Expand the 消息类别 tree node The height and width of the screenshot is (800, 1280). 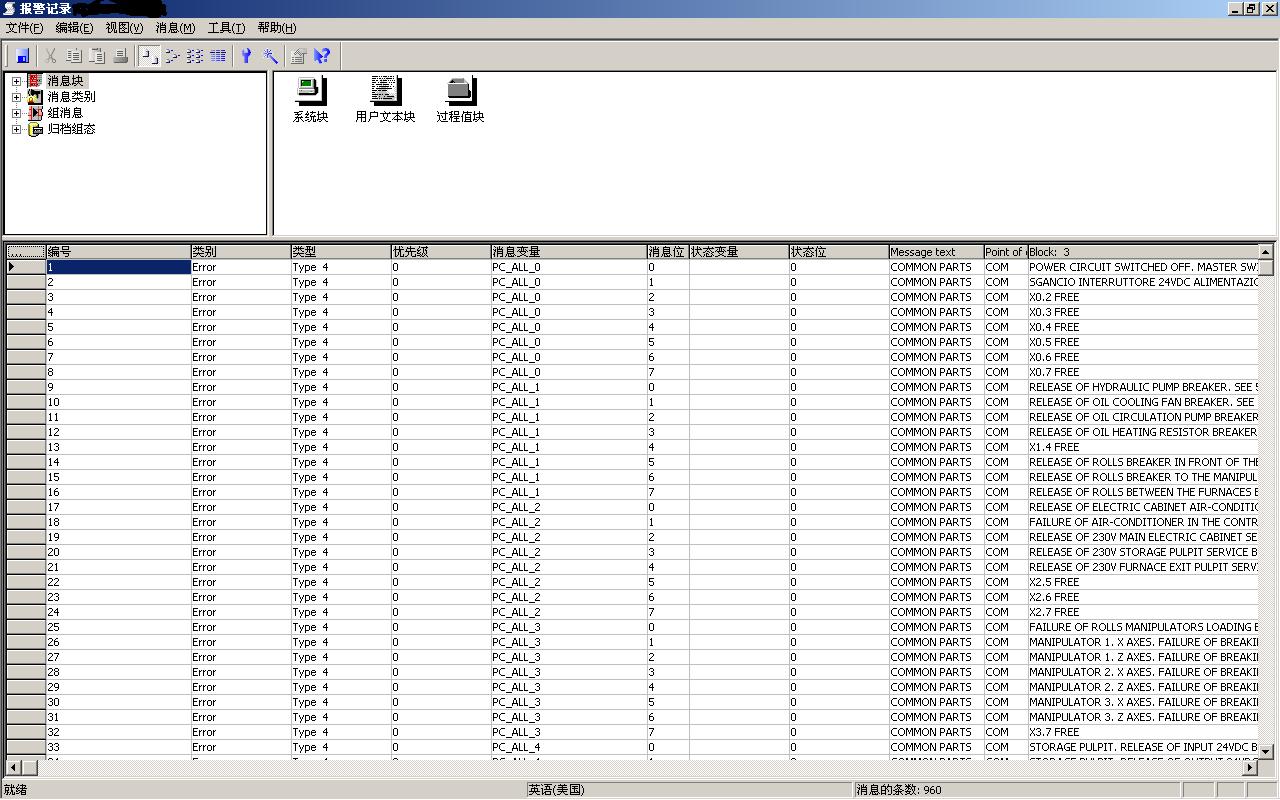(x=16, y=97)
